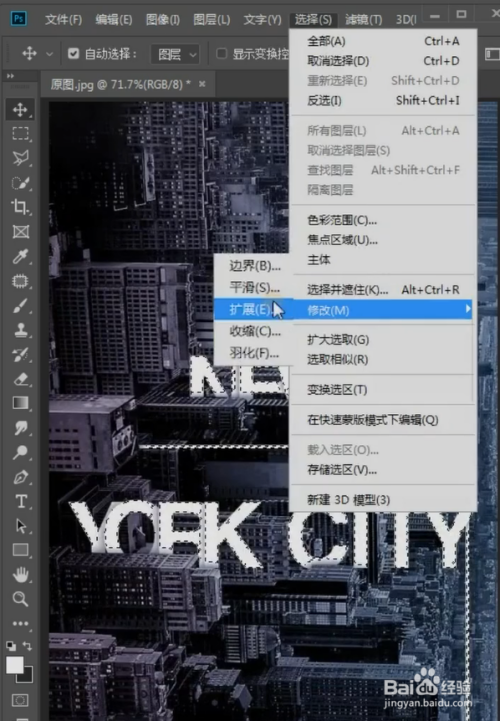Image resolution: width=500 pixels, height=721 pixels.
Task: Select the Path Selection tool
Action: tap(20, 526)
